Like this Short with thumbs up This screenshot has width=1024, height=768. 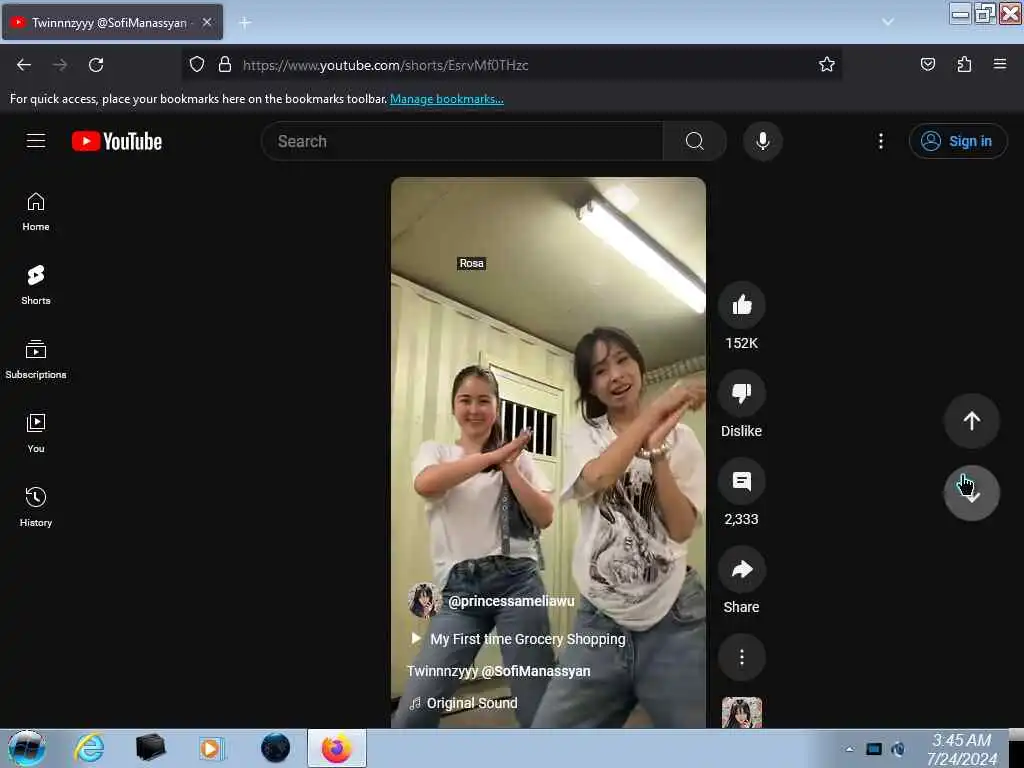pos(742,305)
